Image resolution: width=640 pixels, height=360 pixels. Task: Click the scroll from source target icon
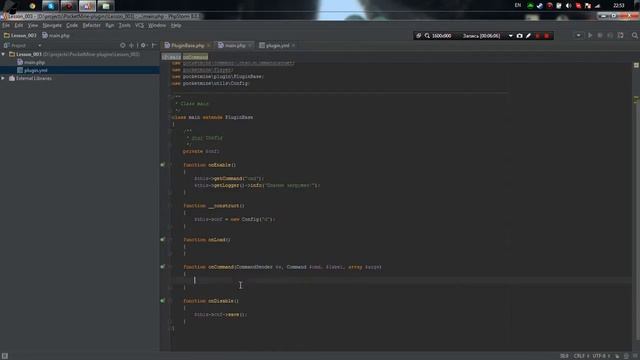click(x=122, y=45)
